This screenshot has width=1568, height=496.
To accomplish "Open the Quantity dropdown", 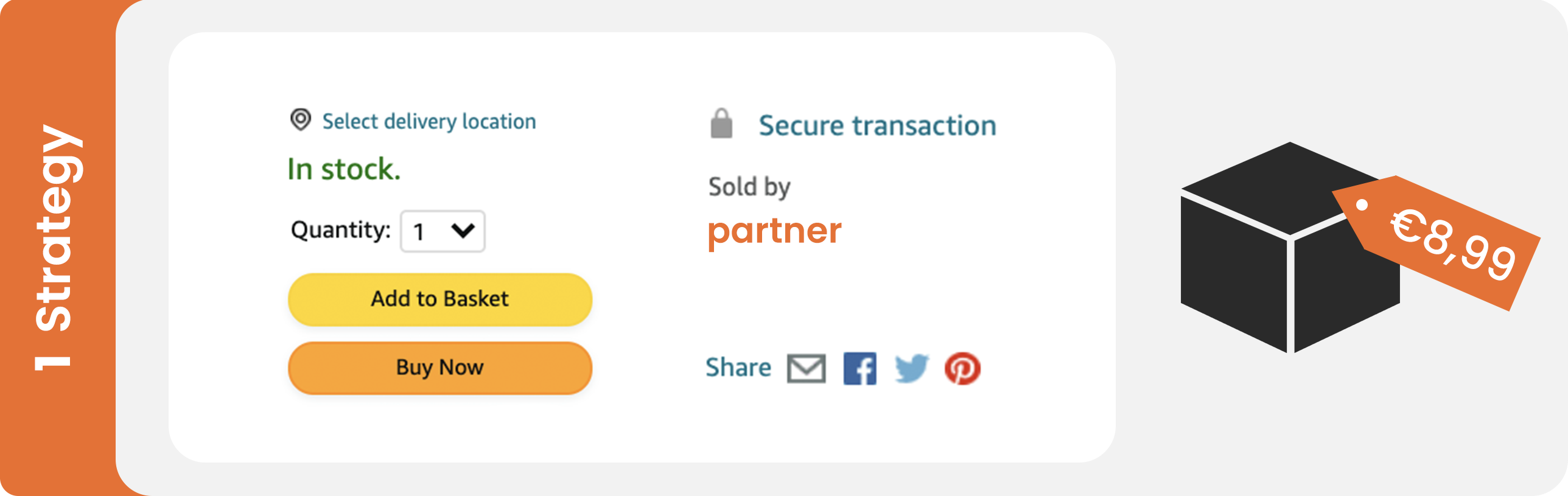I will click(443, 231).
